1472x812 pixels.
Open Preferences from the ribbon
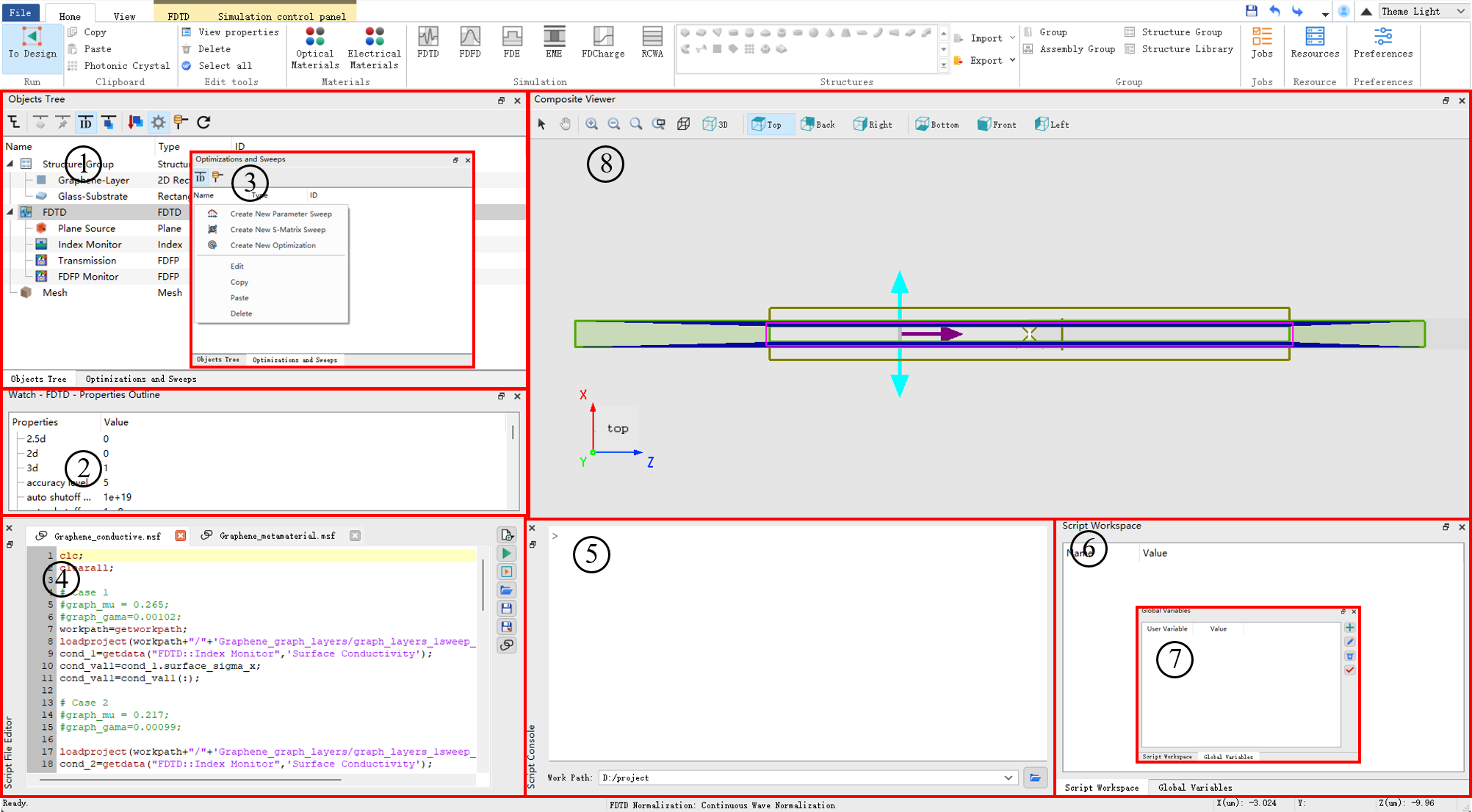pos(1382,43)
